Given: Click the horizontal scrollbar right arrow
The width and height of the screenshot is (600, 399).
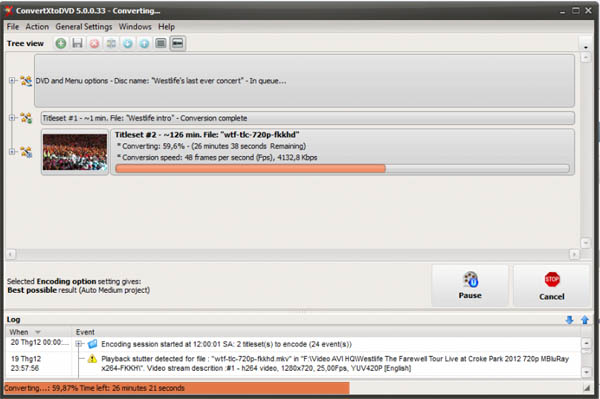Looking at the screenshot, I should pos(574,254).
